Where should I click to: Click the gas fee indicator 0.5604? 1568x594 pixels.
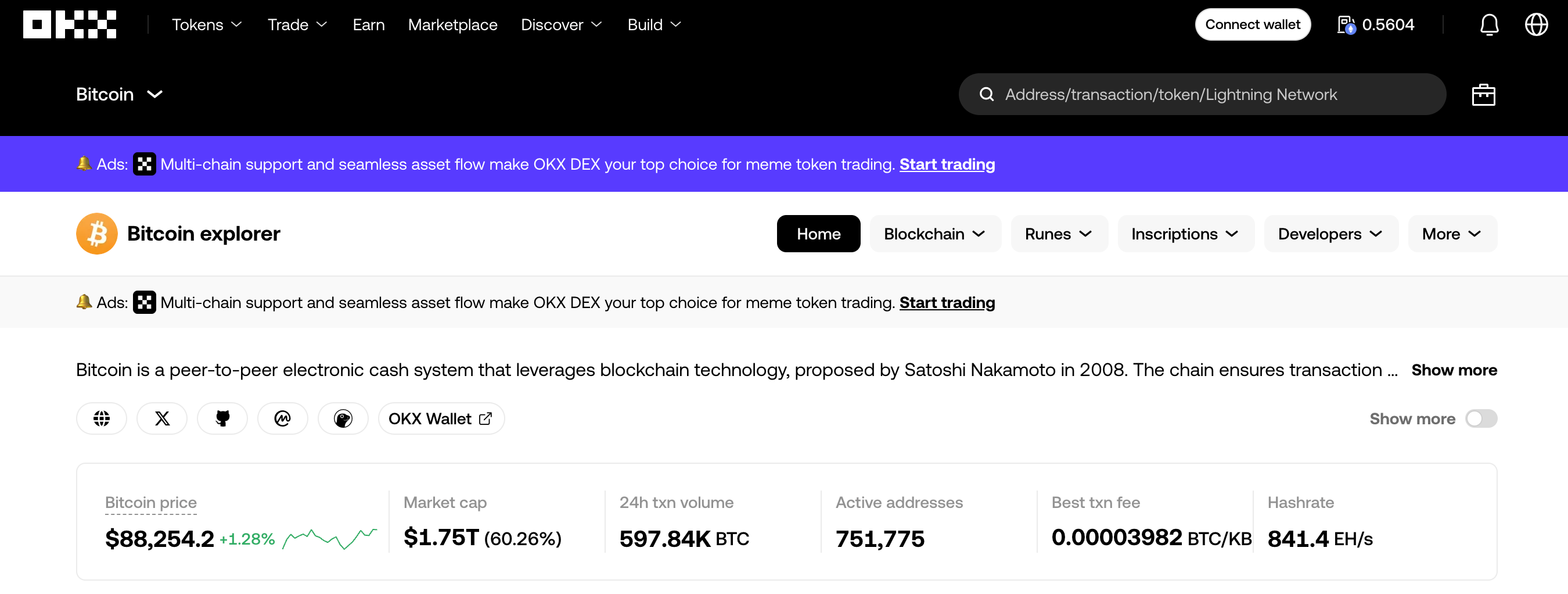click(x=1376, y=24)
